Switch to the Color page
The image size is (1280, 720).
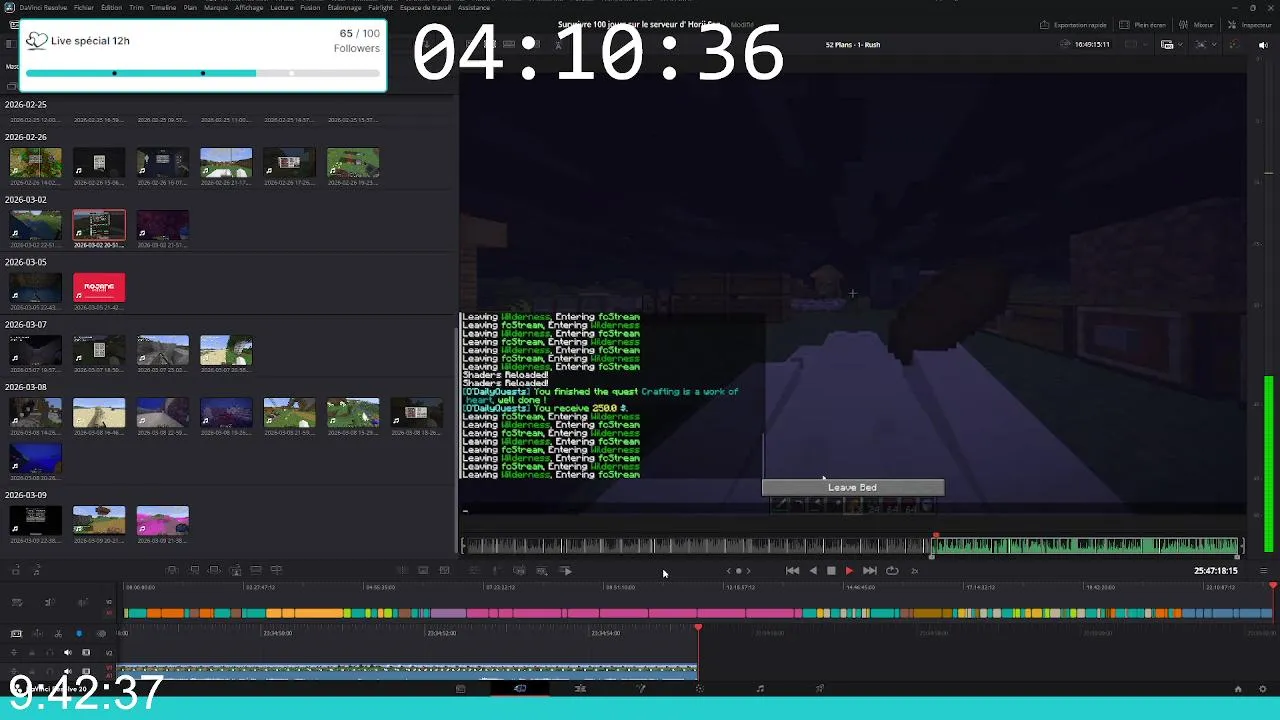pos(700,689)
